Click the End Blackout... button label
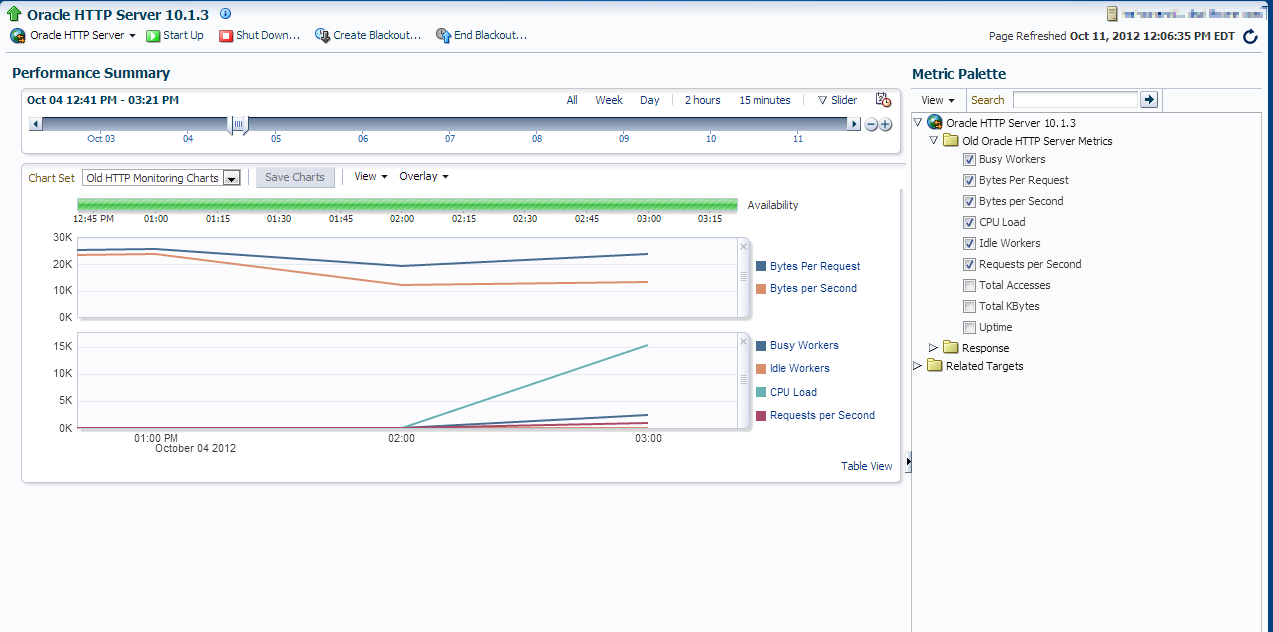The image size is (1273, 632). 490,35
